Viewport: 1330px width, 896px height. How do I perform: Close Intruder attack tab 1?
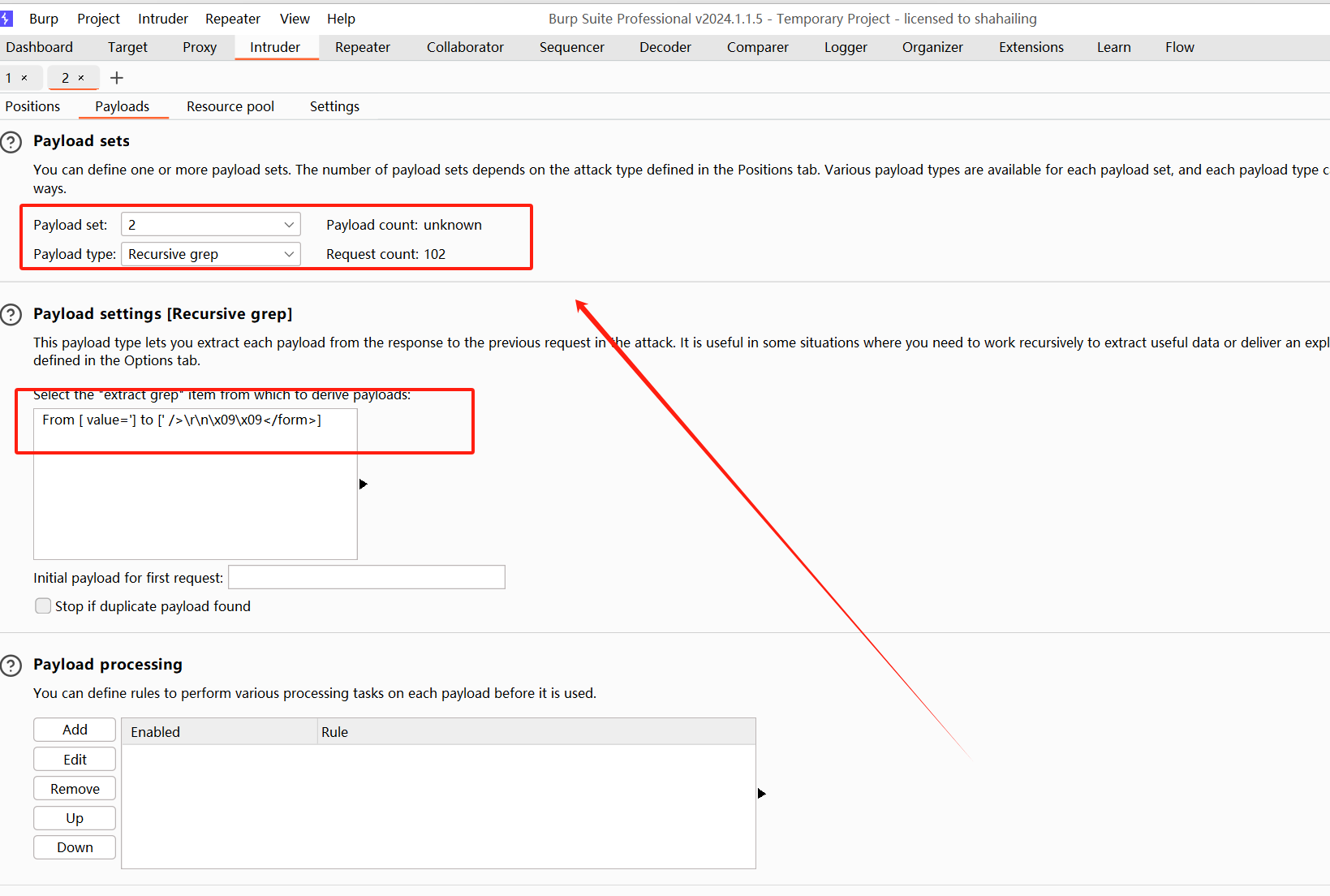24,78
